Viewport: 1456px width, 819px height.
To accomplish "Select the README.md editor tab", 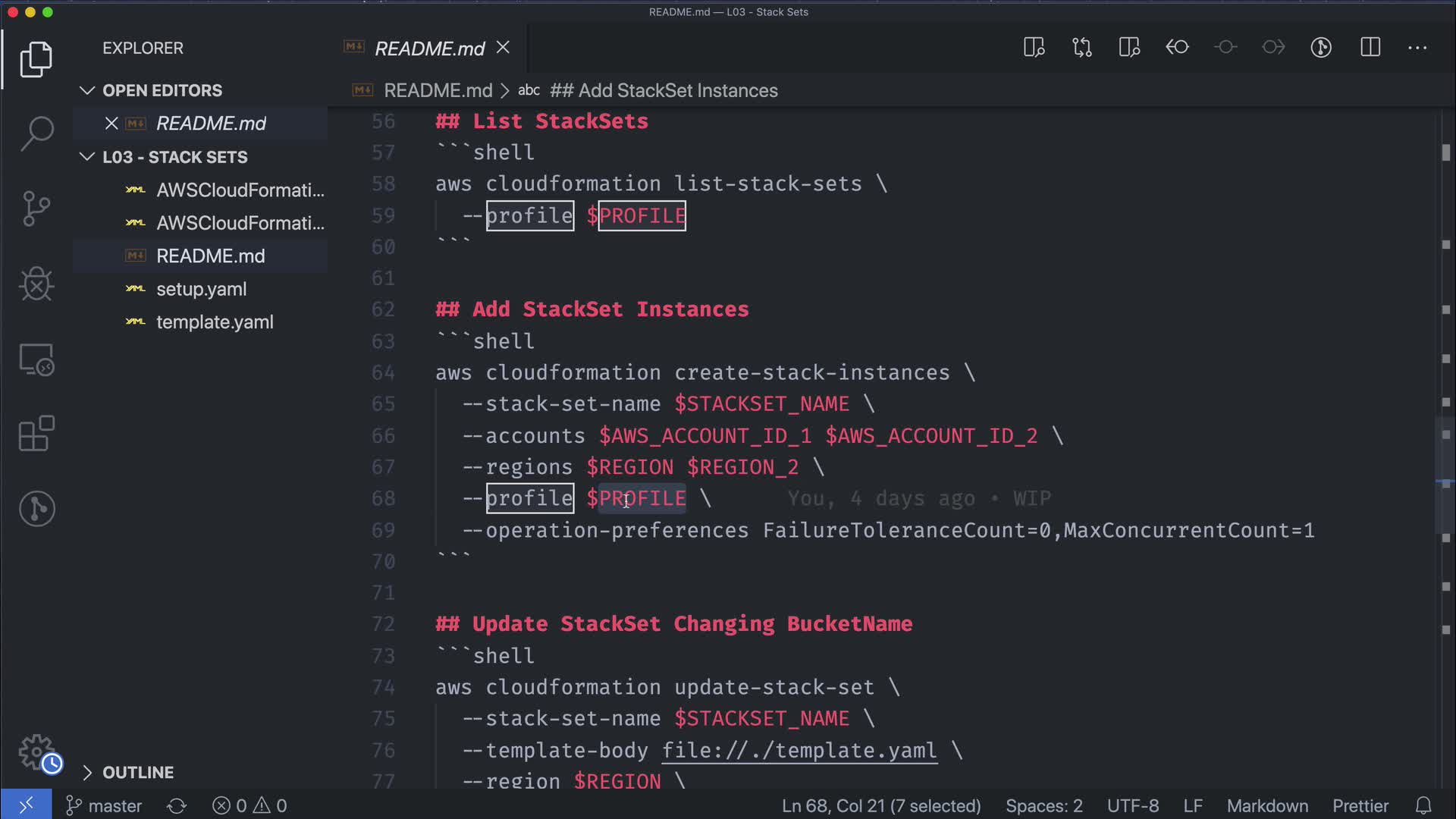I will tap(429, 49).
